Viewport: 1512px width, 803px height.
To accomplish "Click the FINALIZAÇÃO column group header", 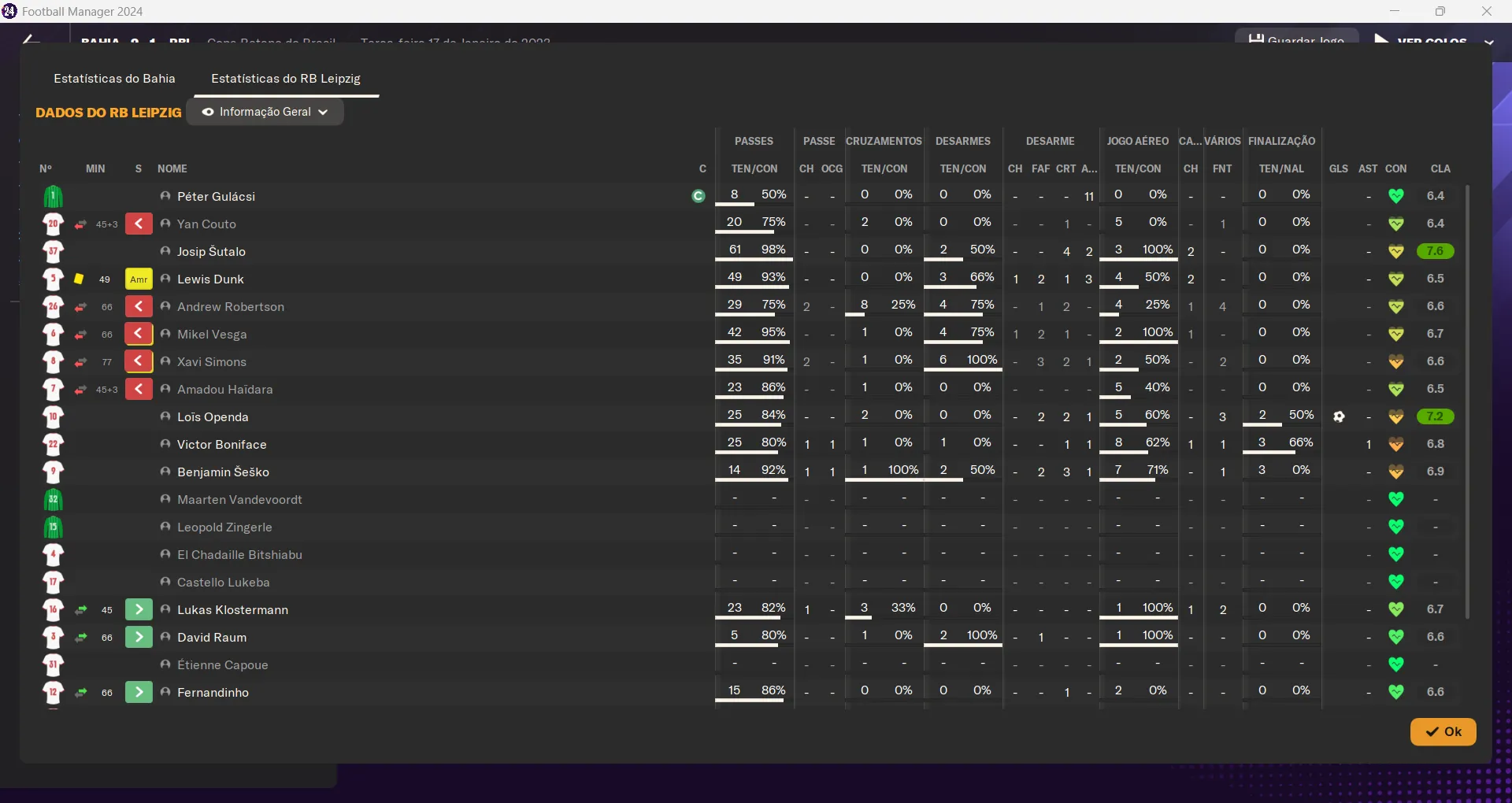I will coord(1281,141).
